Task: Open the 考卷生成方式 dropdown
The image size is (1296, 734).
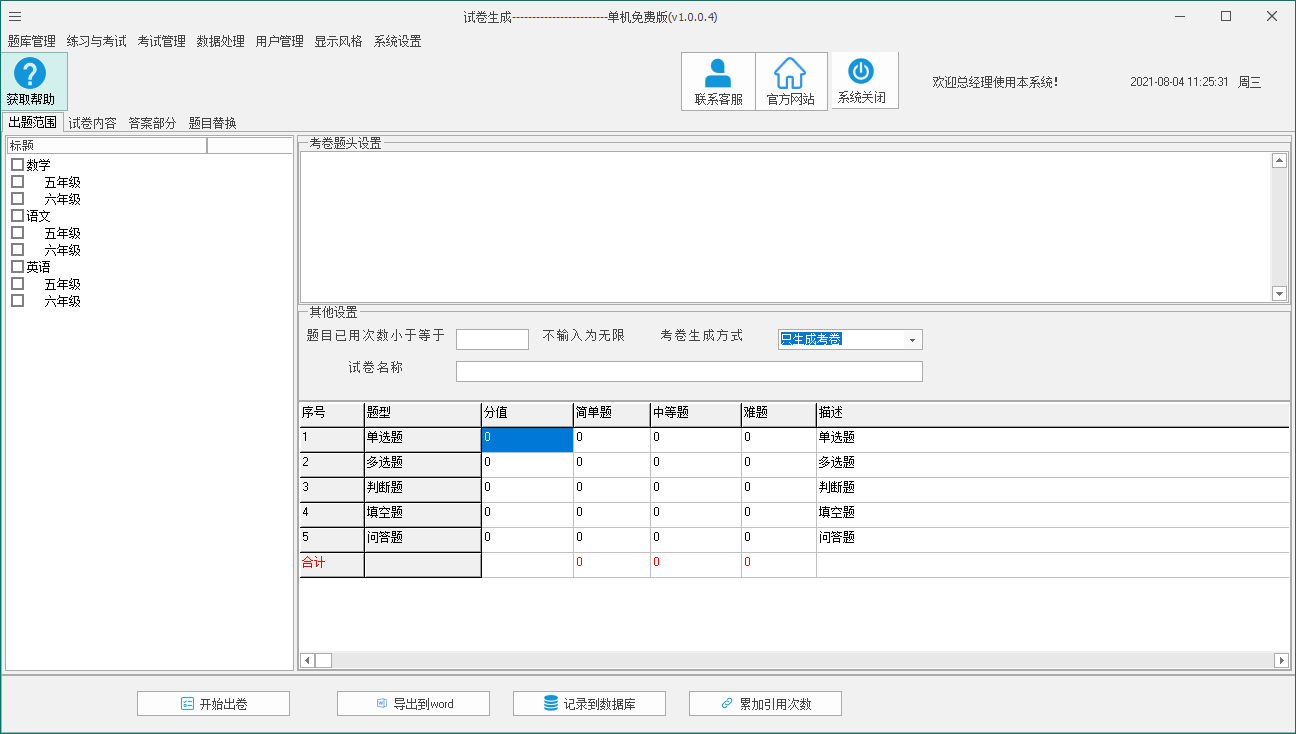Action: 911,339
